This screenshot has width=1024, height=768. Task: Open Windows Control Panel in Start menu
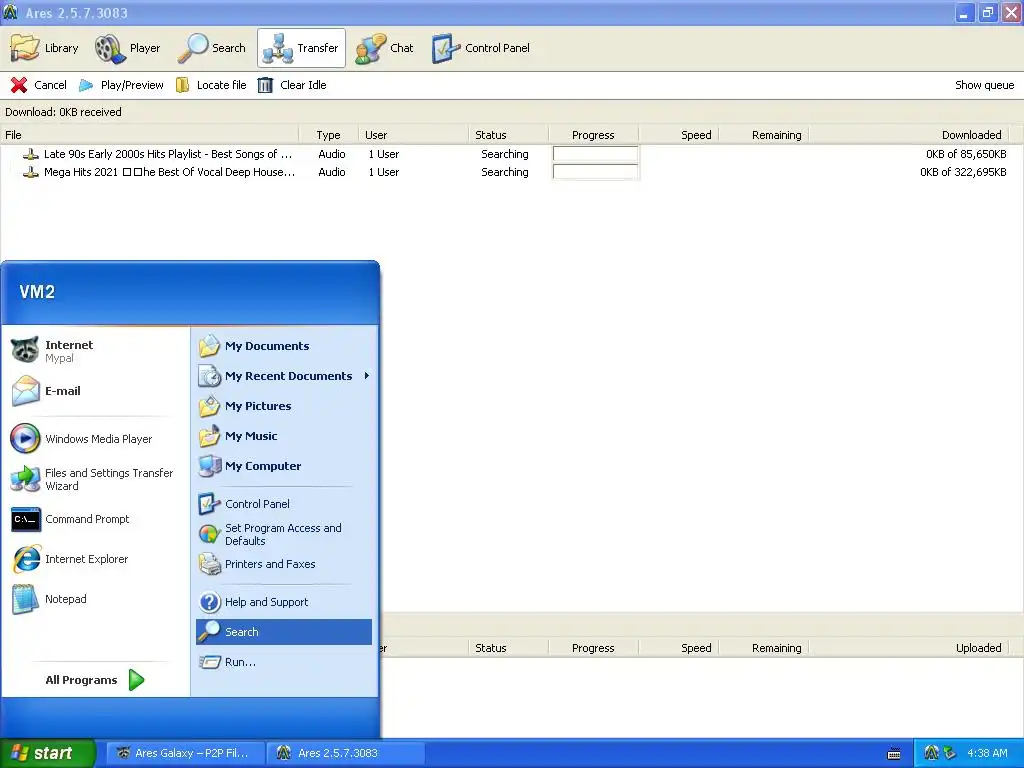pos(284,504)
